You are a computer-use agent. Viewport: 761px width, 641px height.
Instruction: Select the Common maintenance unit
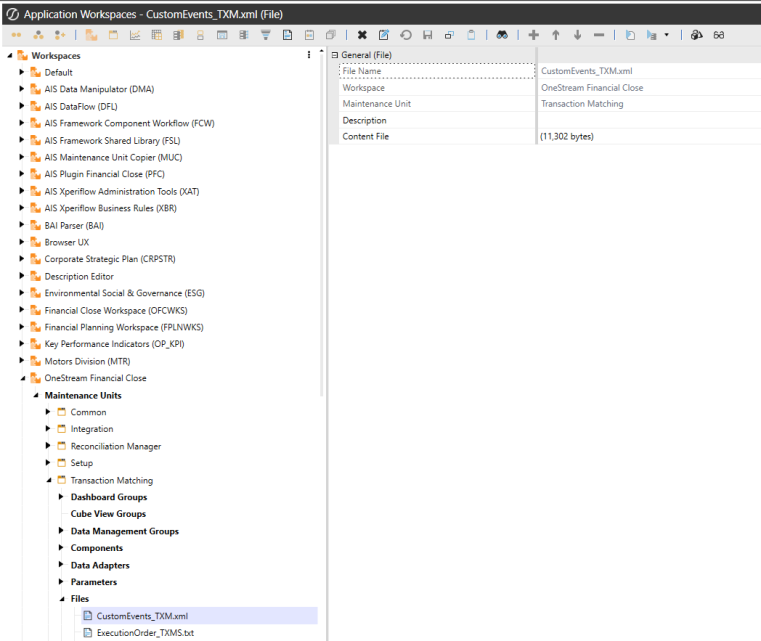[x=88, y=412]
